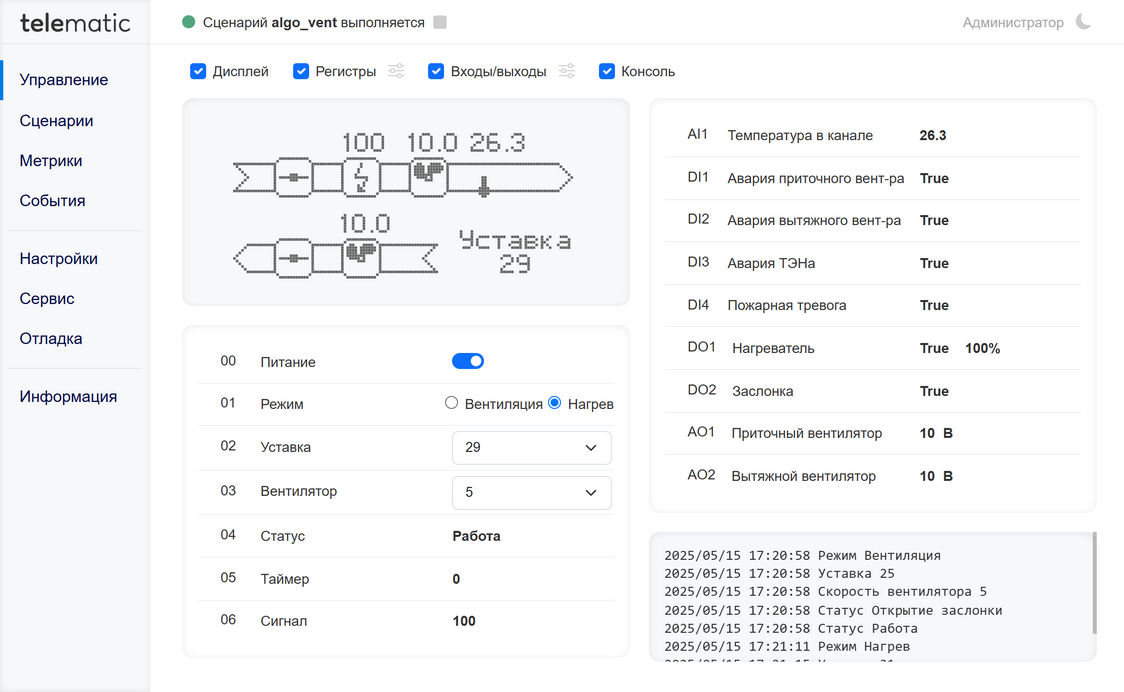Click the exhaust fan symbol on display
This screenshot has width=1124, height=692.
[x=361, y=257]
